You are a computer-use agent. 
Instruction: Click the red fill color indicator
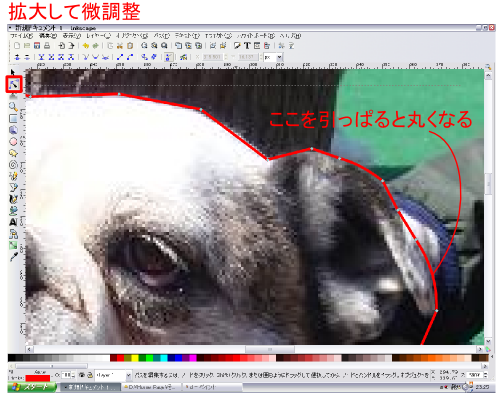38,378
